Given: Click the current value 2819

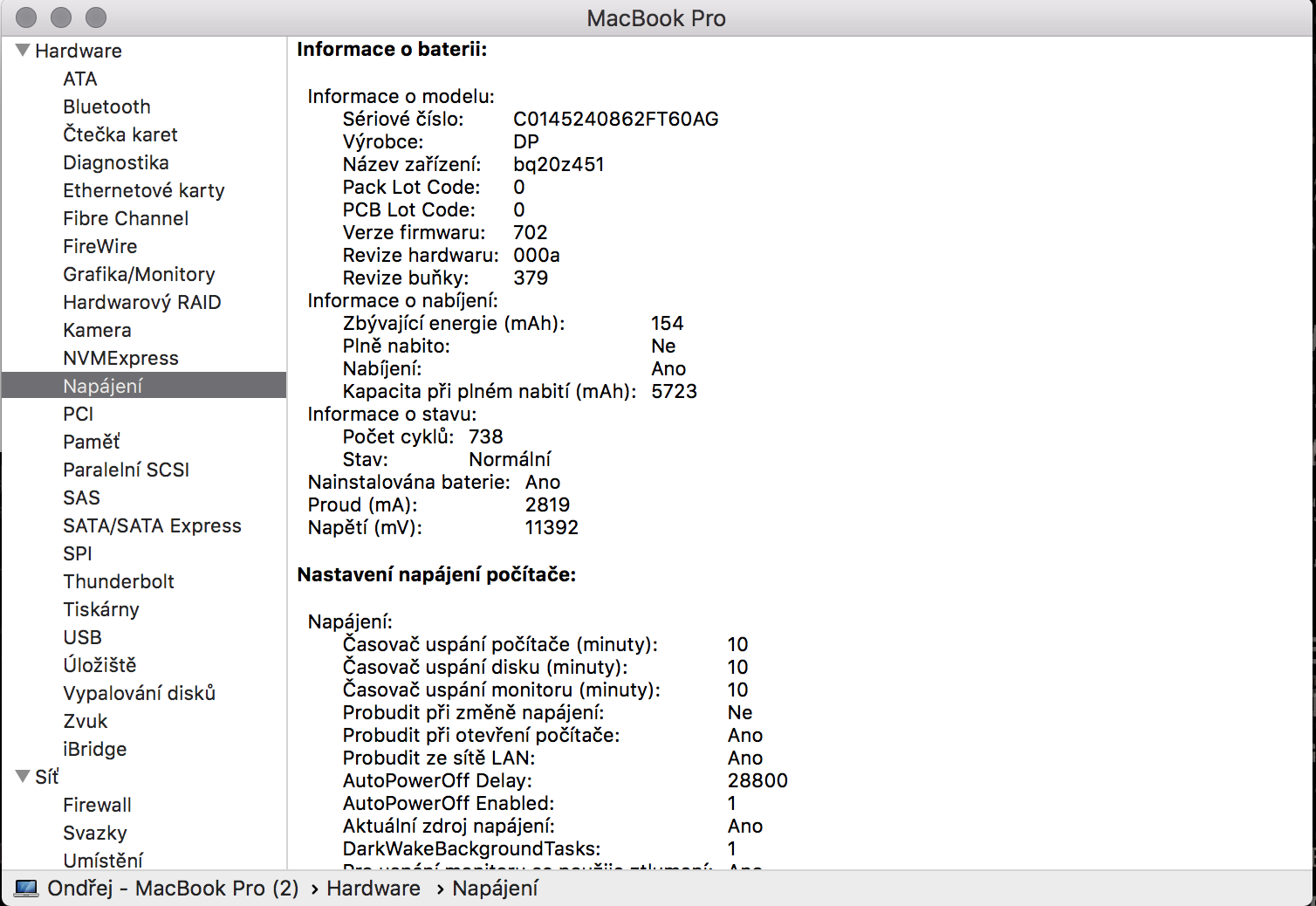Looking at the screenshot, I should 548,504.
